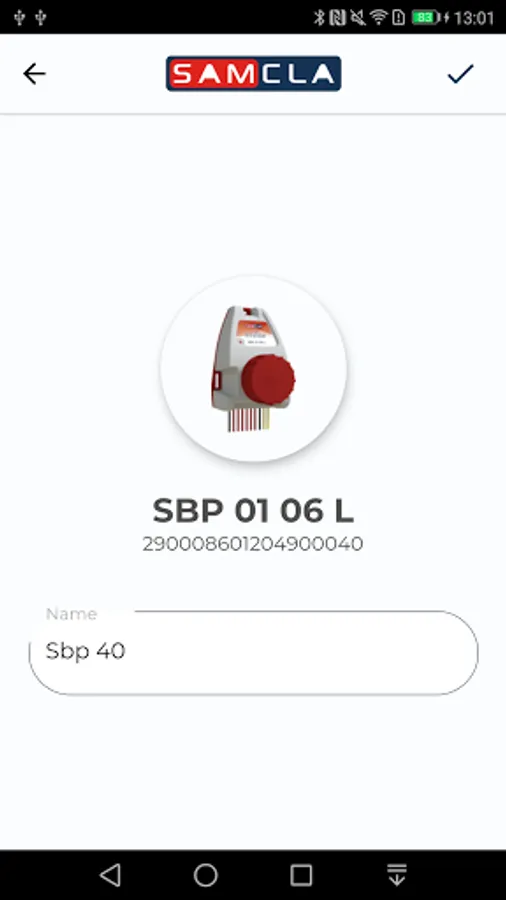Screen dimensions: 506x900
Task: Tap the second USB icon in status bar
Action: coord(40,18)
